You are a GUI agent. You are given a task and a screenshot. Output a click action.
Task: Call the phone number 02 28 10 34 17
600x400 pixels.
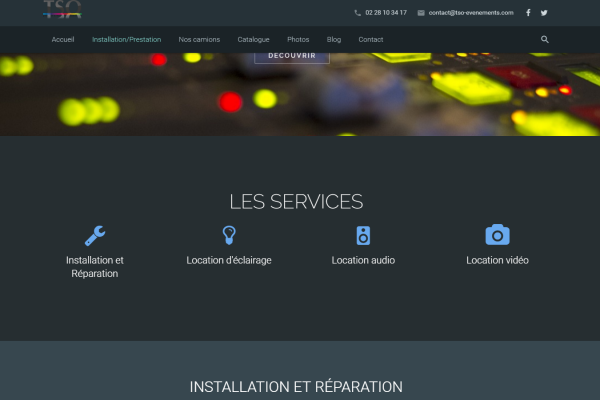386,13
